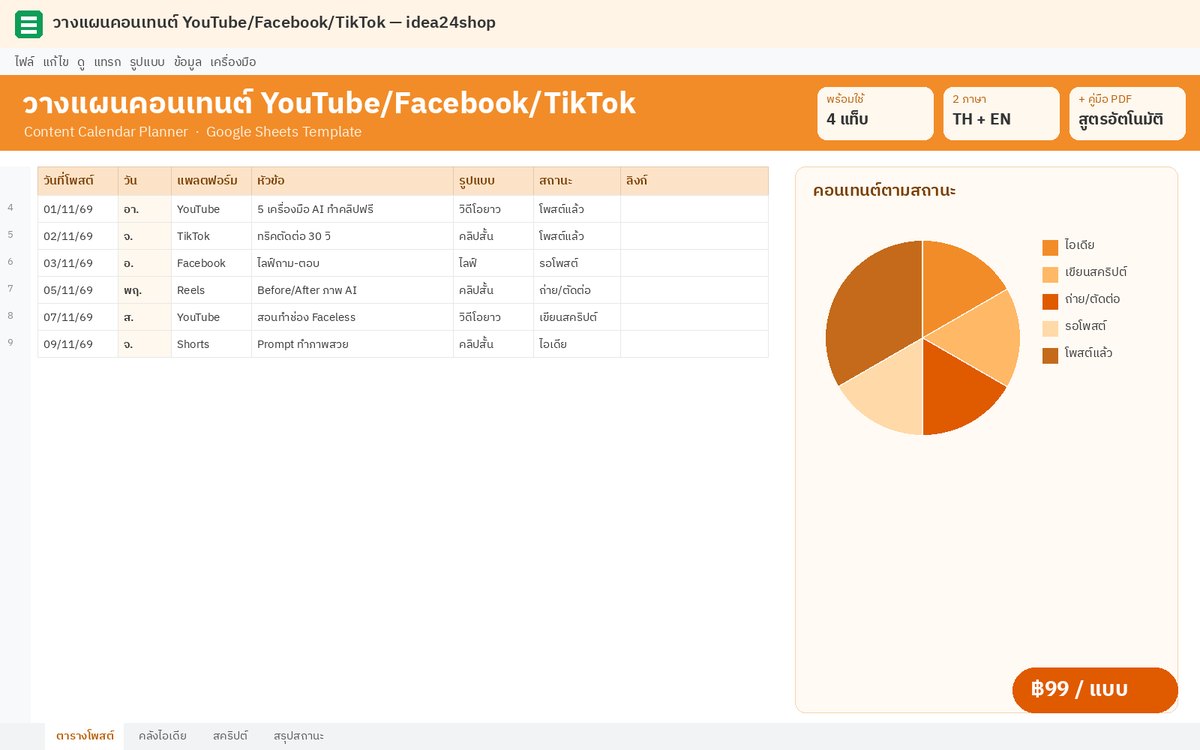The width and height of the screenshot is (1200, 750).
Task: Open the ดู menu
Action: [x=81, y=62]
